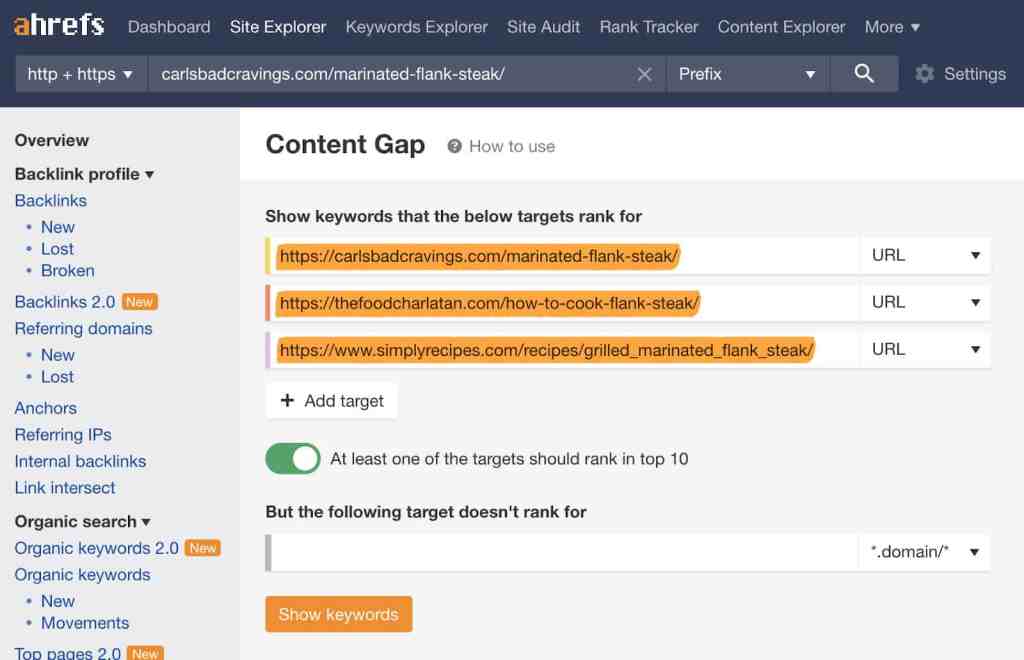Viewport: 1024px width, 660px height.
Task: View Broken backlinks in the sidebar
Action: point(67,270)
